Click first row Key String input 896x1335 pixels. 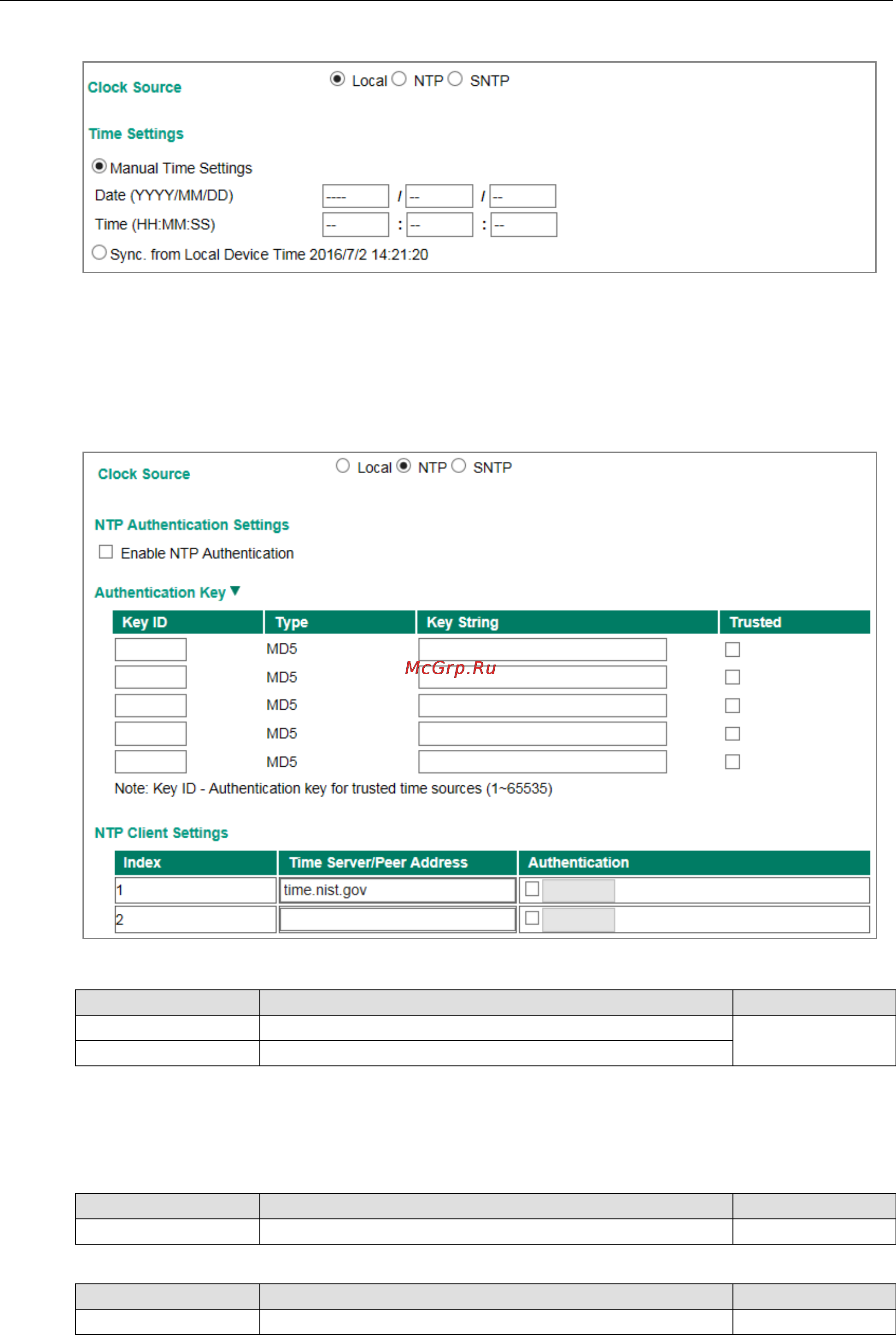[542, 650]
